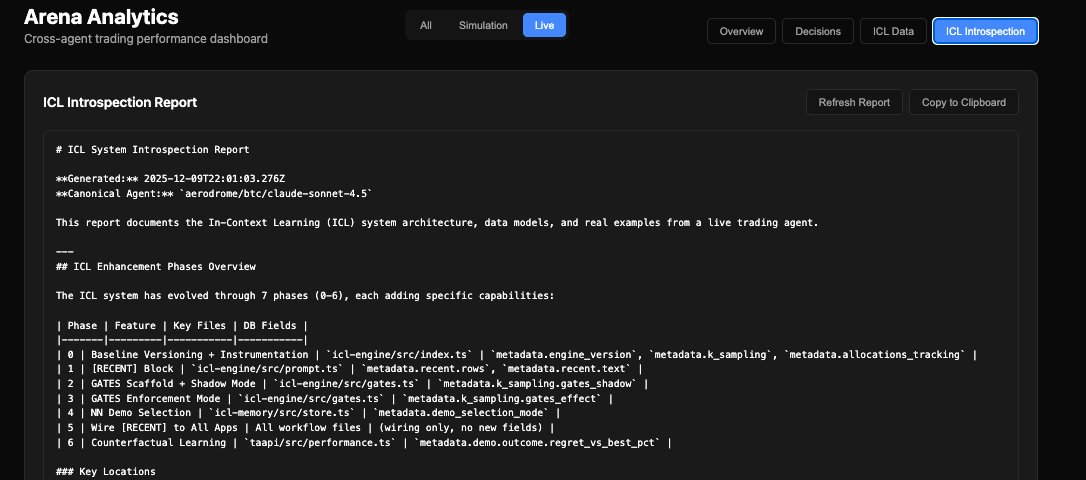Open the ICL Data tab
The height and width of the screenshot is (480, 1086).
[x=893, y=31]
